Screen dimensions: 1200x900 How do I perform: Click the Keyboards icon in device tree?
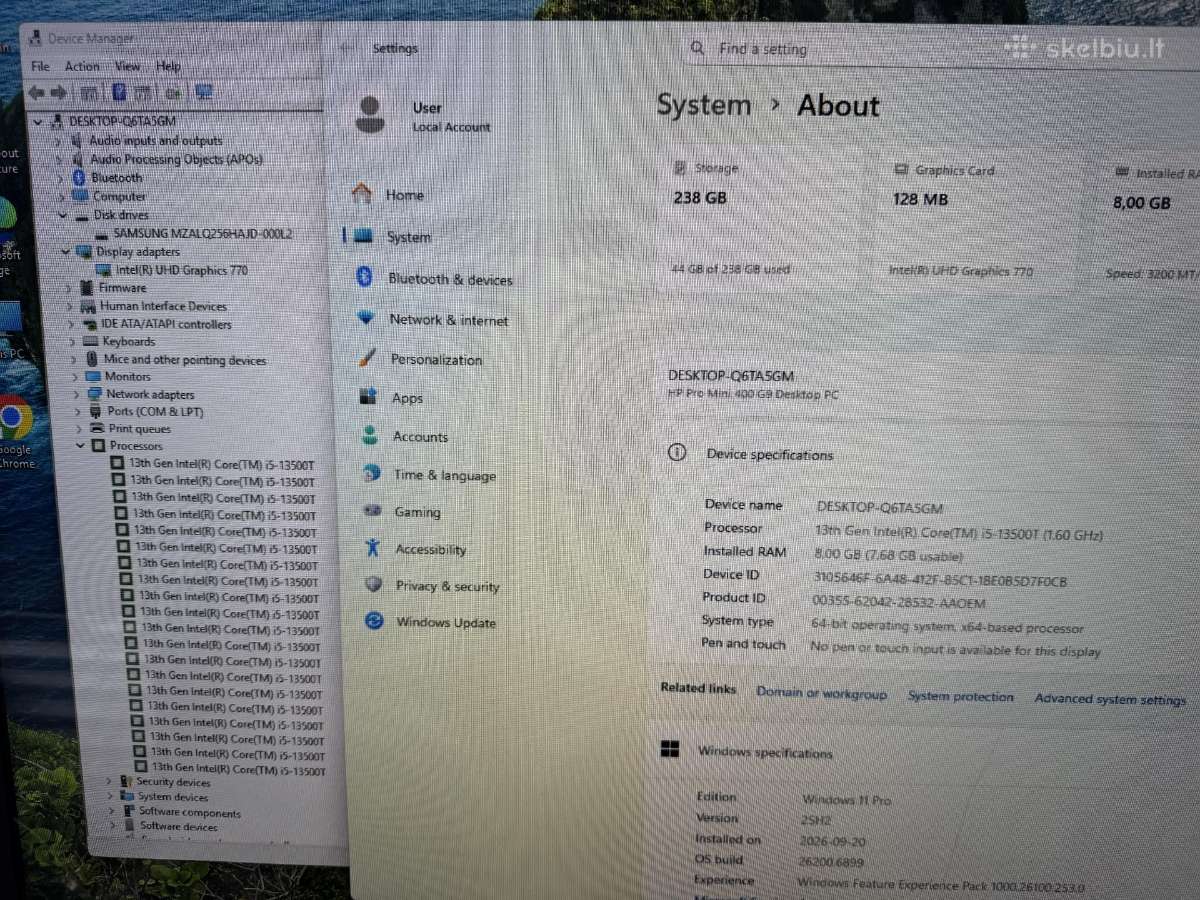tap(92, 342)
